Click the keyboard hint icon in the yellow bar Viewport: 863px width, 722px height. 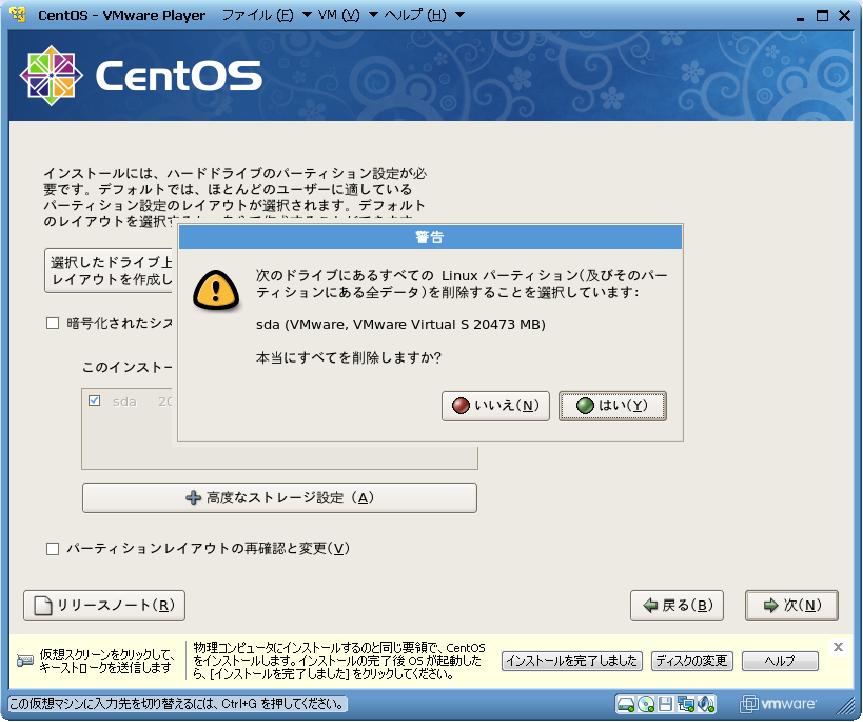[25, 661]
